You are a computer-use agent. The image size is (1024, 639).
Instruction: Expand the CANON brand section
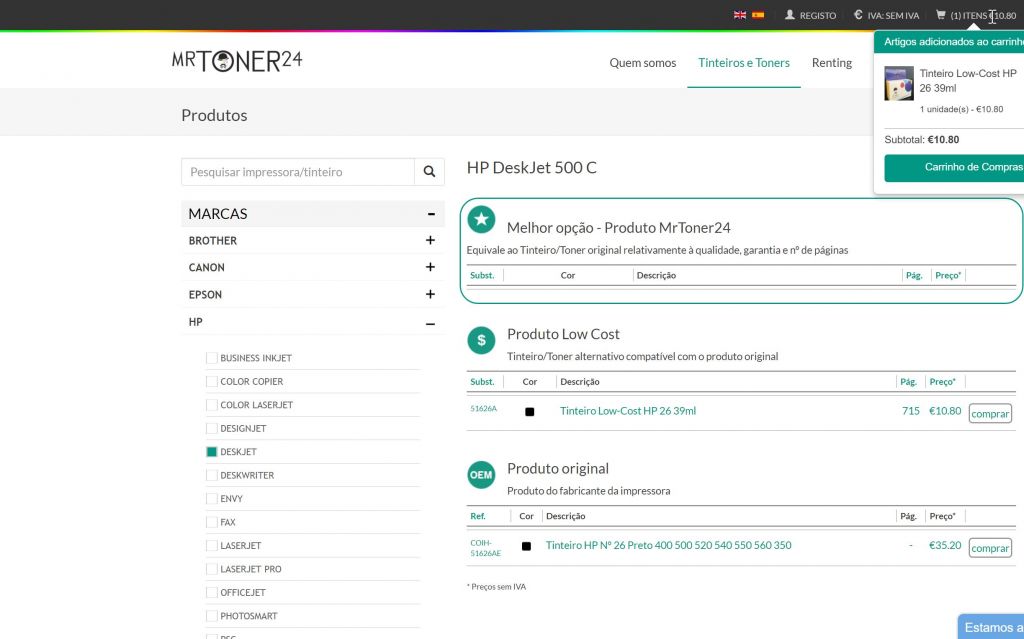tap(430, 268)
